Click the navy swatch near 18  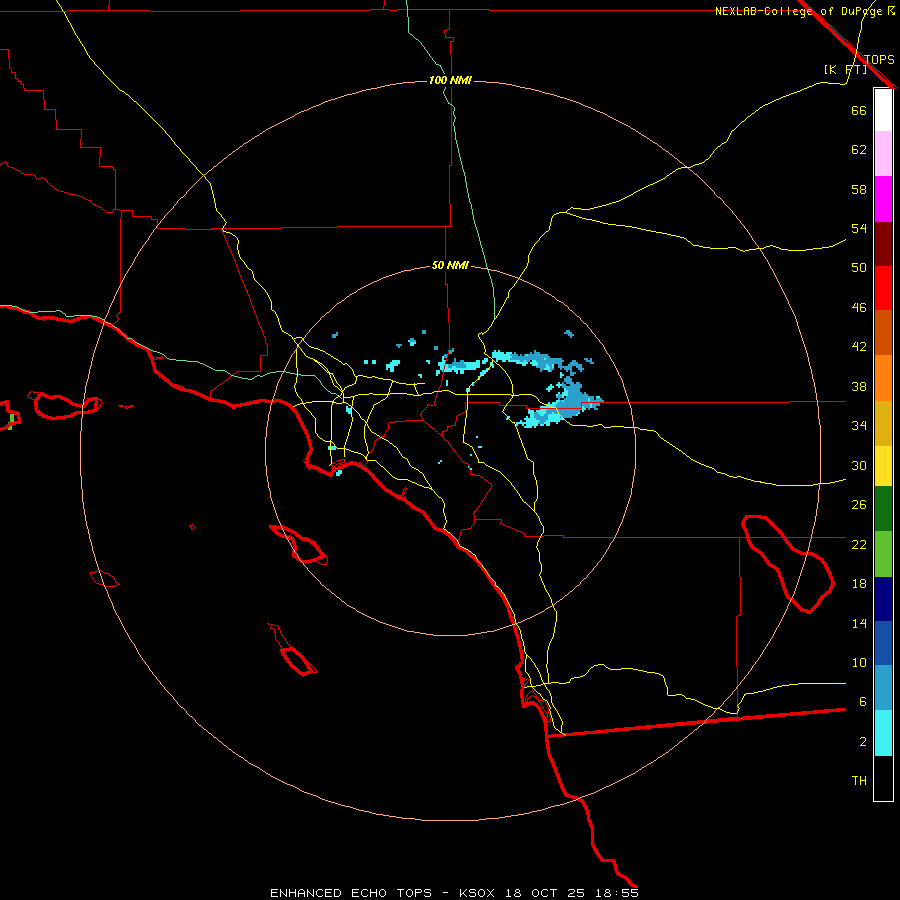pos(883,599)
